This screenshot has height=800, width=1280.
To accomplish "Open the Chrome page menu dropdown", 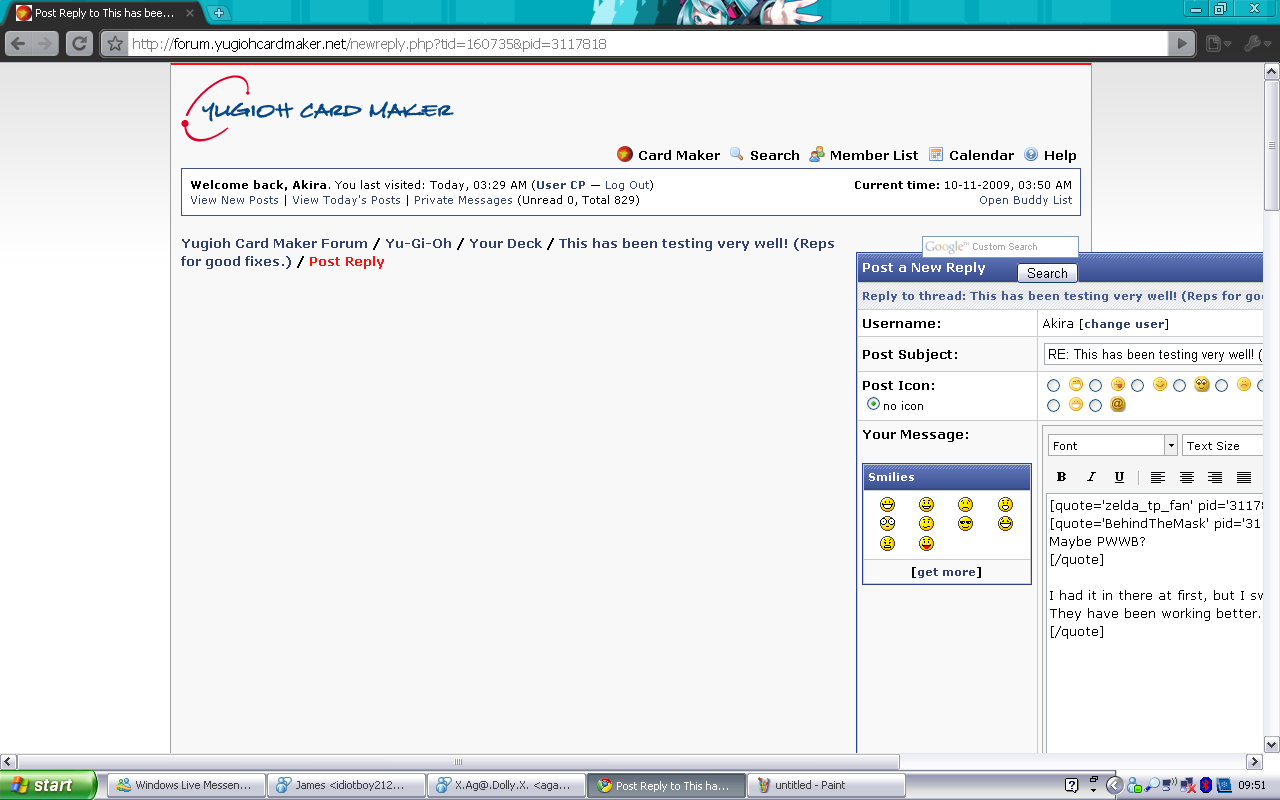I will pos(1216,44).
